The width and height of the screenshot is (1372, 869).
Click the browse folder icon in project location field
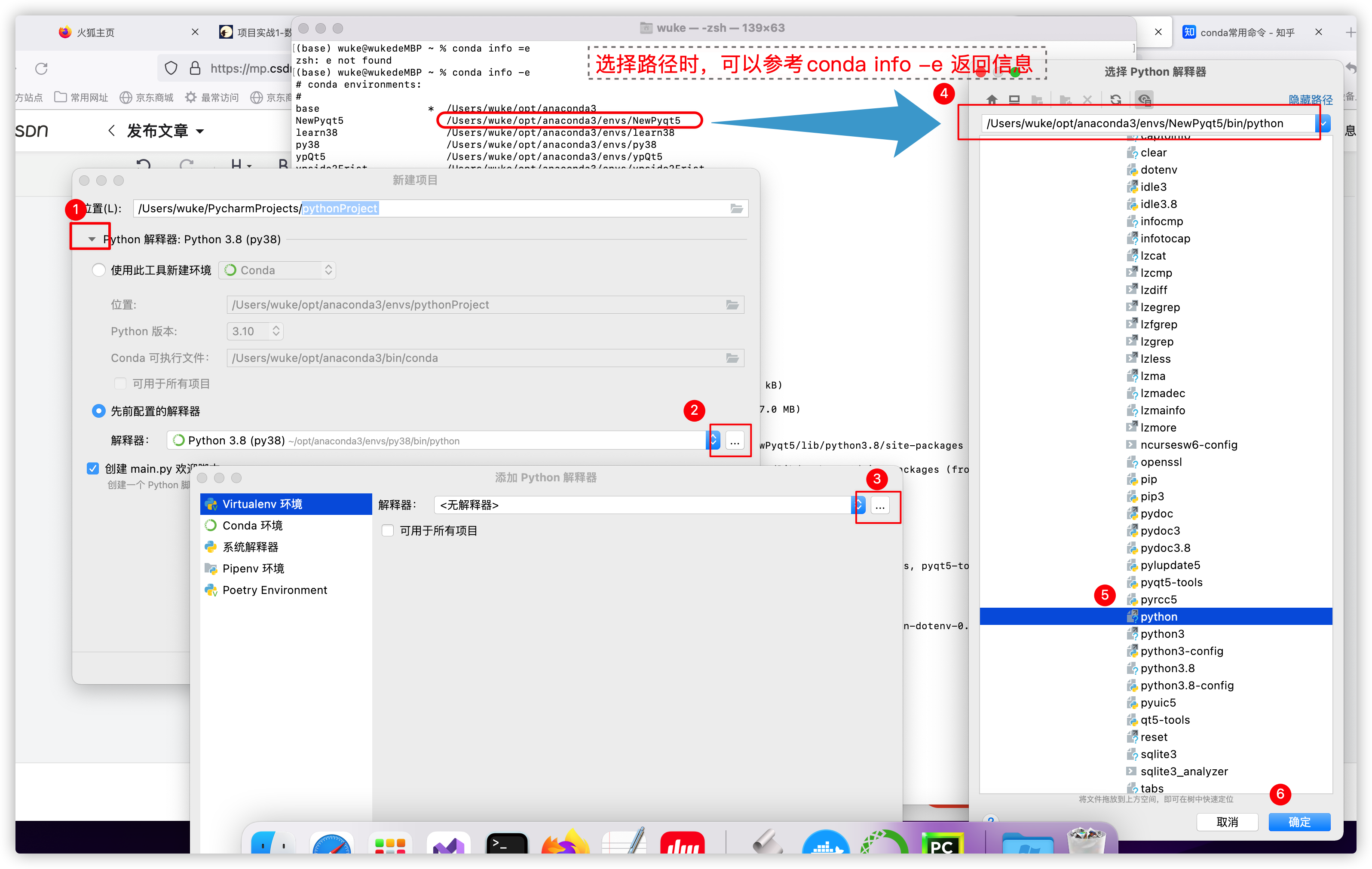(737, 208)
